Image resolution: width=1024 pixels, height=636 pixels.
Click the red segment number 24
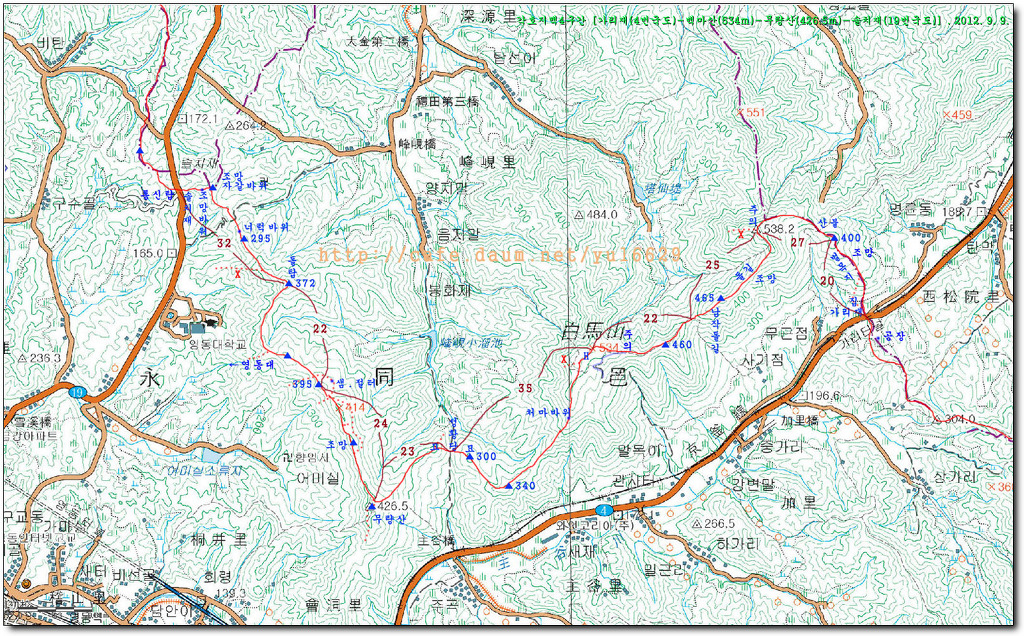tap(381, 423)
